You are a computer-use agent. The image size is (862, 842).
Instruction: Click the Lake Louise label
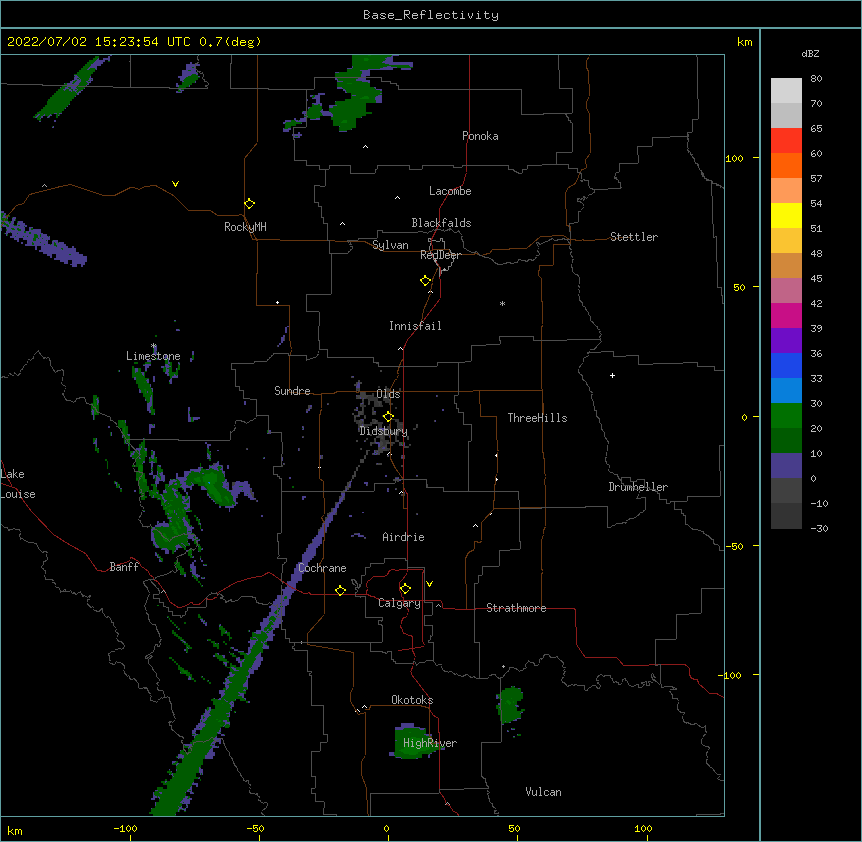[x=18, y=484]
